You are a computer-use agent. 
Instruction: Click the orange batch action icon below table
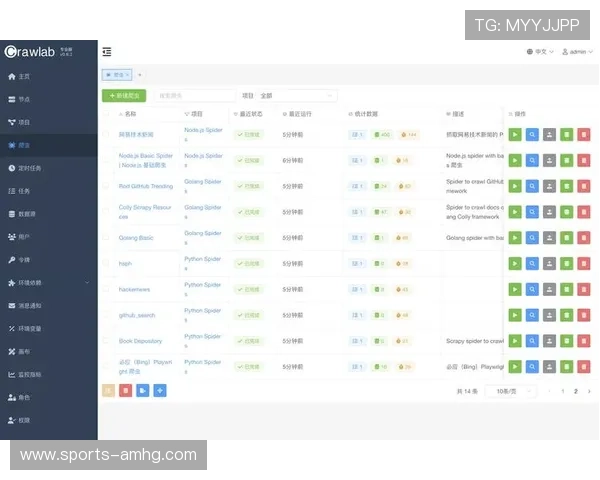(109, 390)
